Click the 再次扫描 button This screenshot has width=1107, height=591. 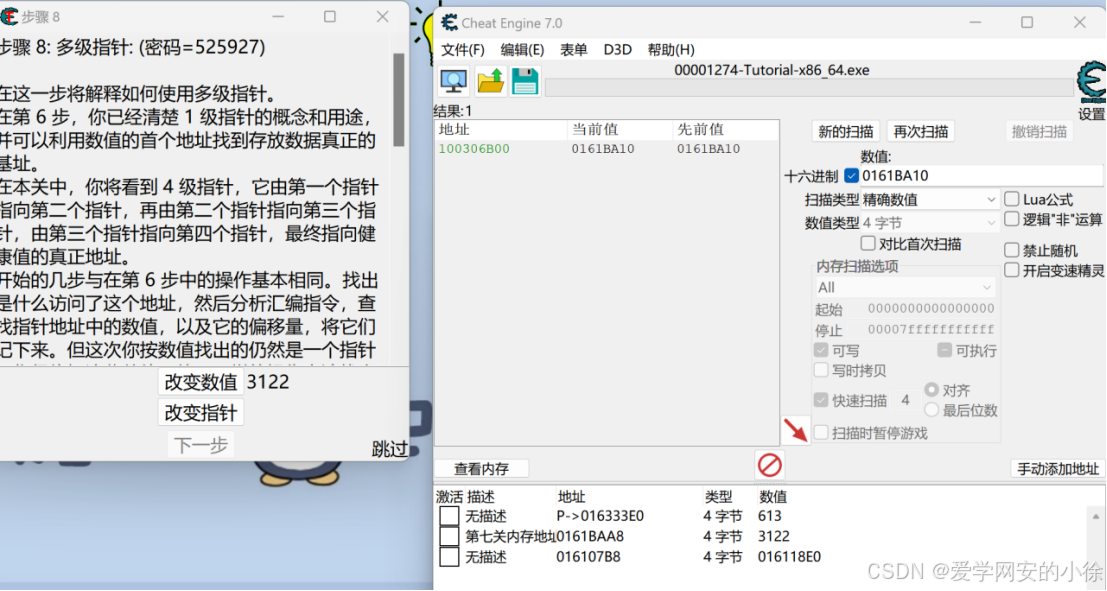(921, 131)
